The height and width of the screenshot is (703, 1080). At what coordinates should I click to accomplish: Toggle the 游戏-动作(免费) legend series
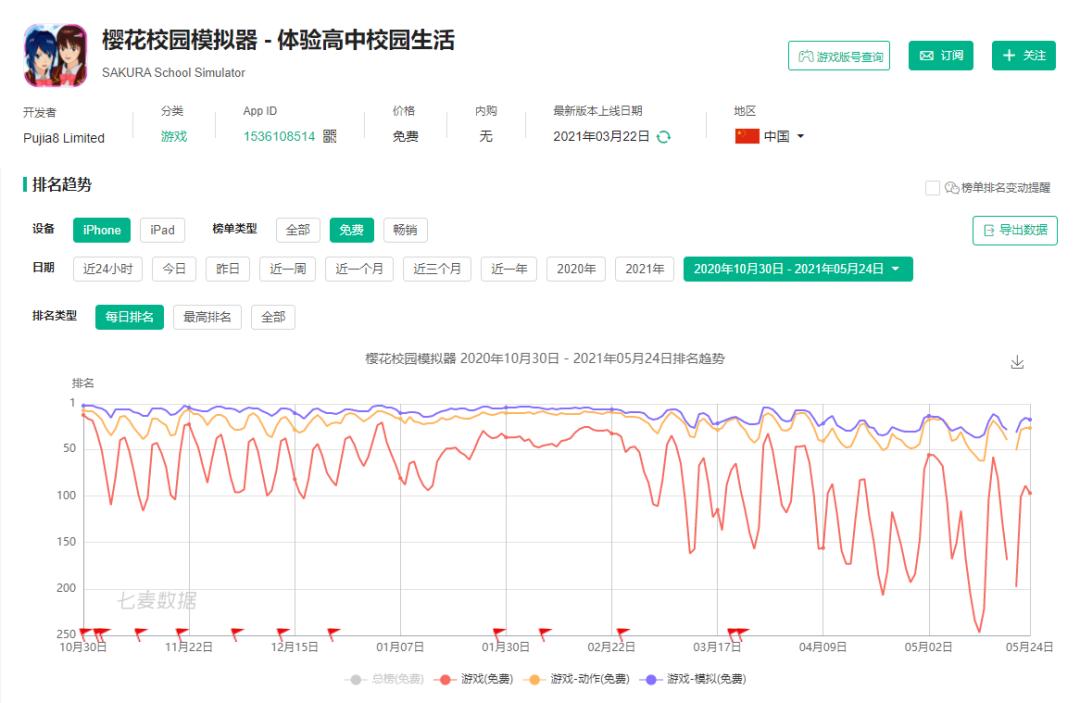(576, 680)
